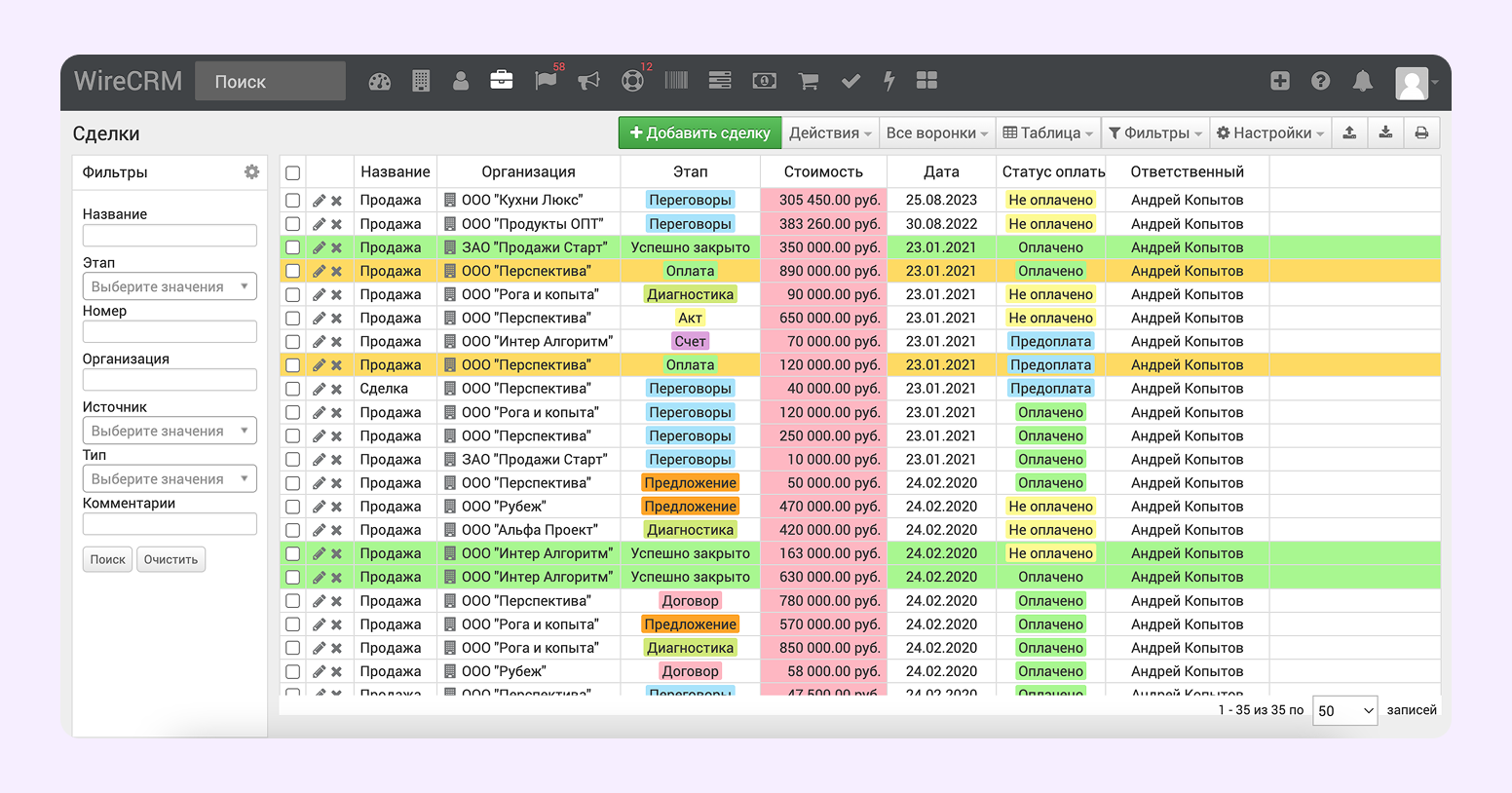Image resolution: width=1512 pixels, height=793 pixels.
Task: Check the ООО "Альфа Проект" row checkbox
Action: point(292,530)
